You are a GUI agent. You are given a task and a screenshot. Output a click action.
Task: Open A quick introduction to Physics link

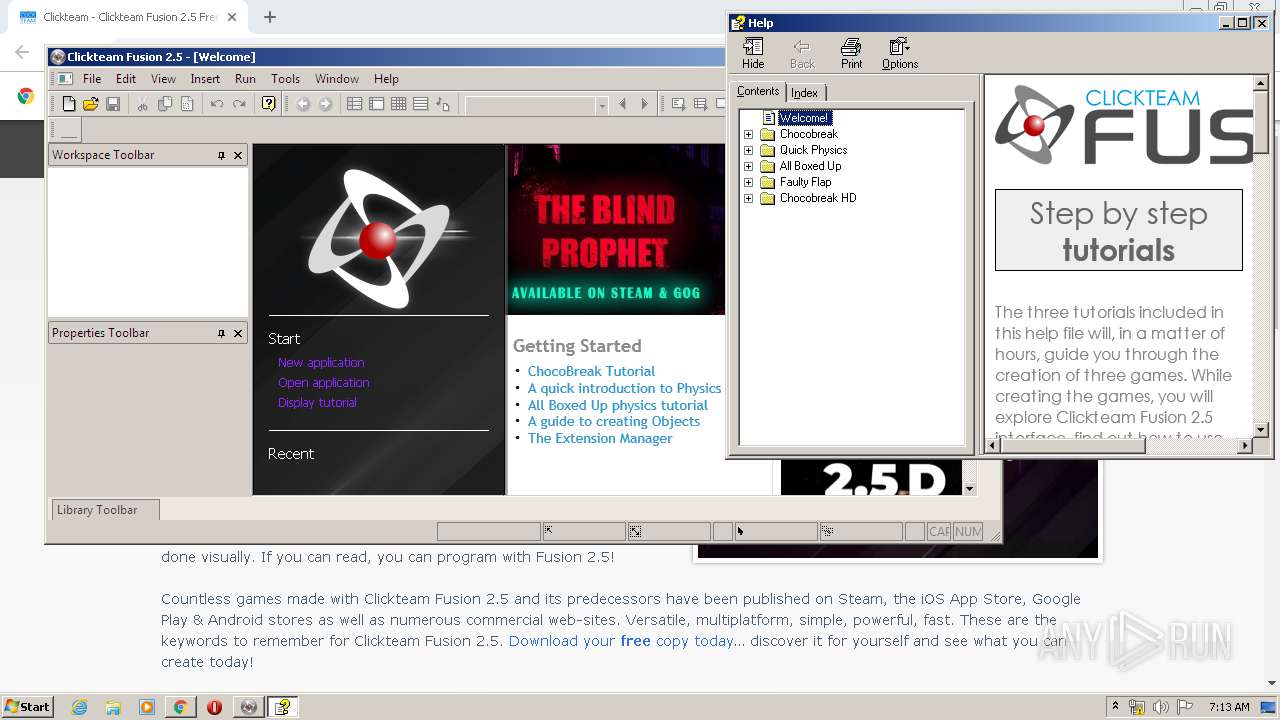(x=624, y=388)
